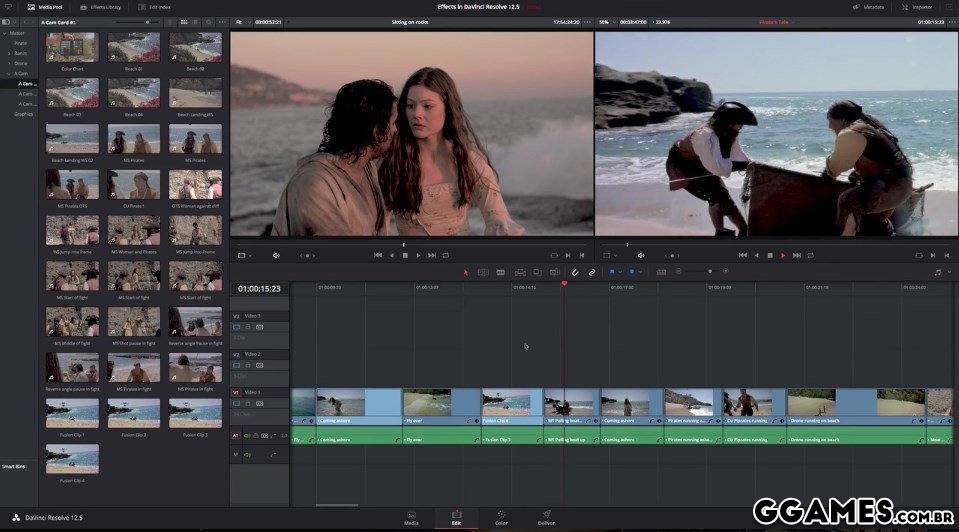Screen dimensions: 959x532
Task: Open the timeline viewer 56% zoom dropdown
Action: [607, 21]
